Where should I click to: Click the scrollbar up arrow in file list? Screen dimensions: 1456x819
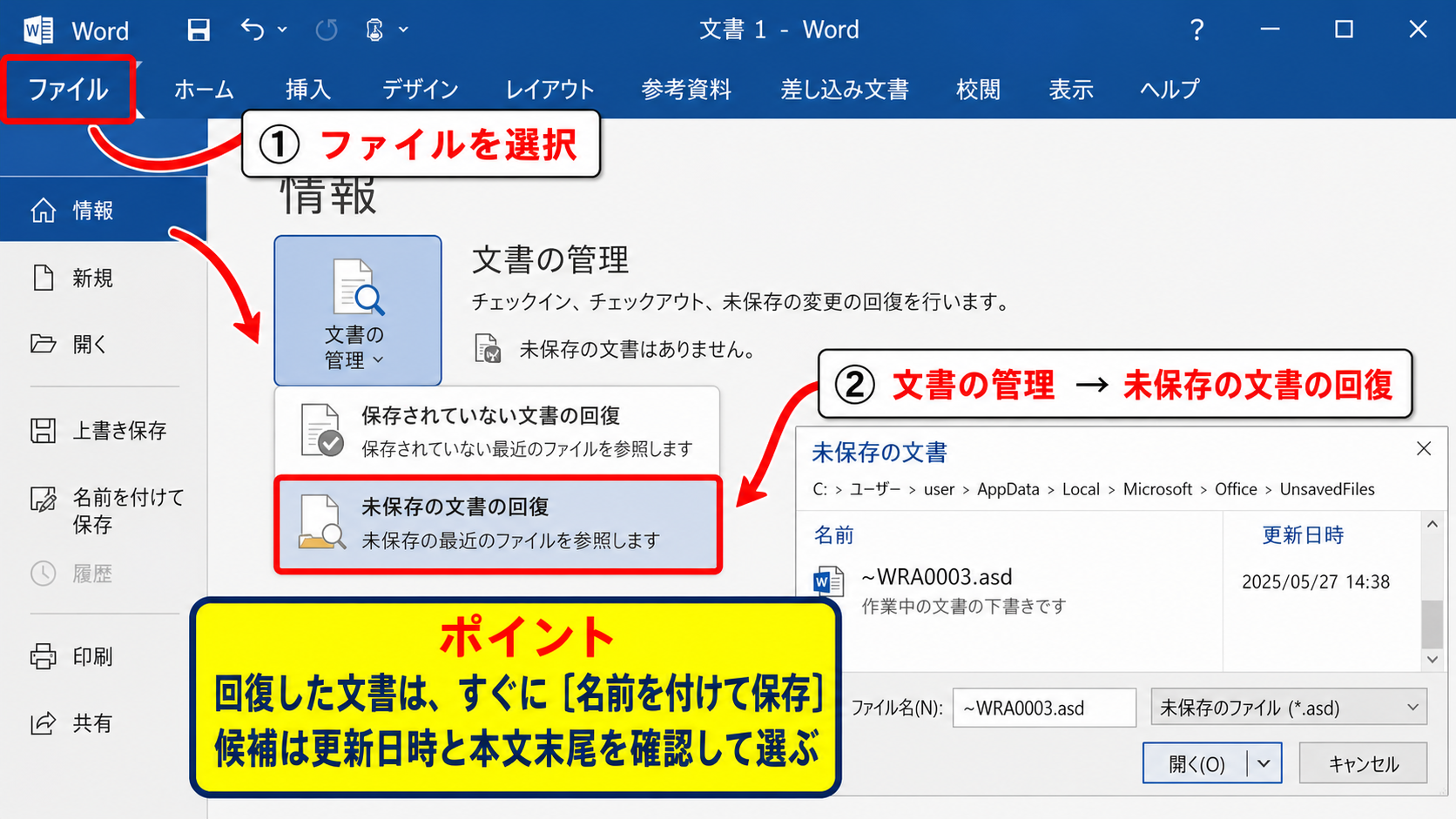1432,524
